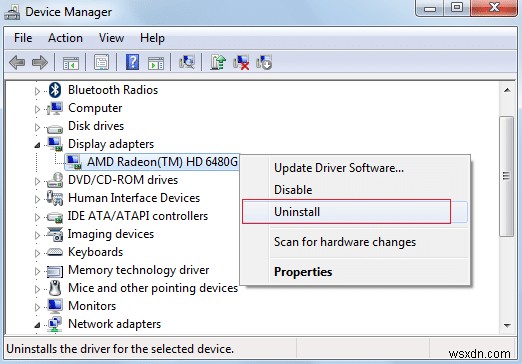Click Show/Hide Console Tree toolbar icon
Image resolution: width=522 pixels, height=364 pixels.
(x=71, y=62)
